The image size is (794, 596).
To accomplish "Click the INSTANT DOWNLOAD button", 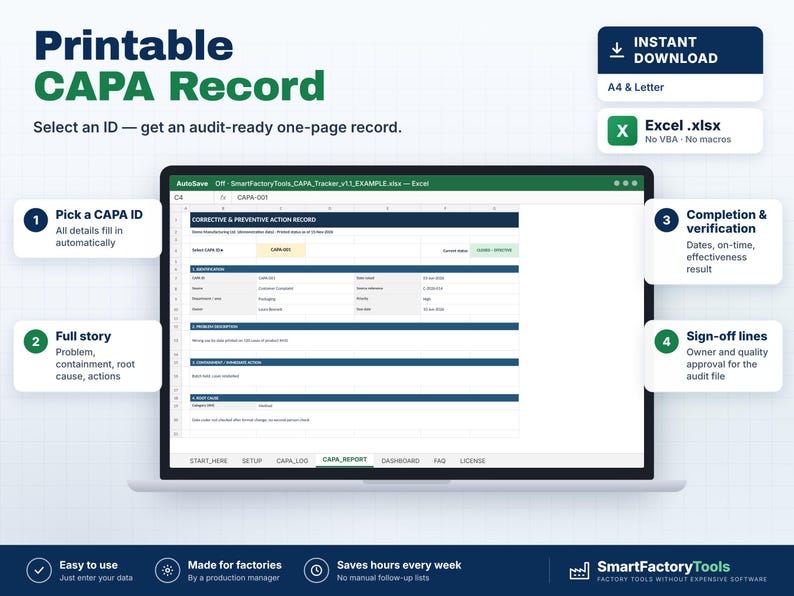I will (680, 50).
